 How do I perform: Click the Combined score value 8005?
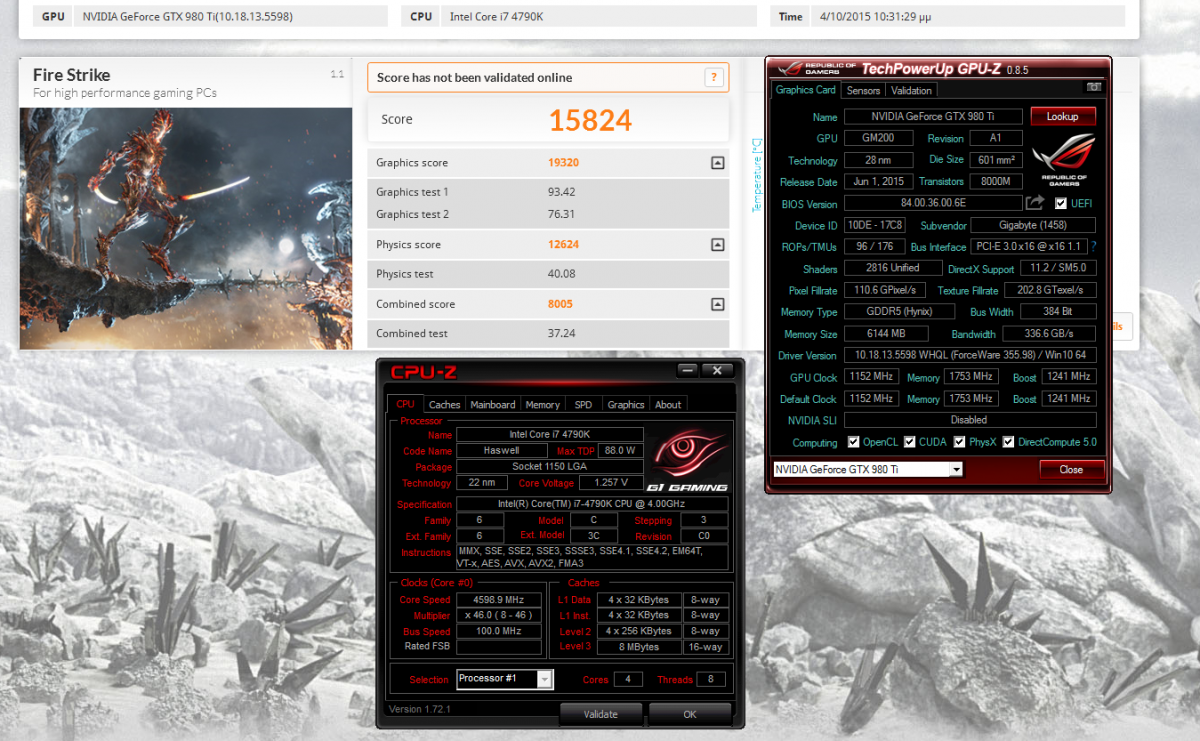561,305
